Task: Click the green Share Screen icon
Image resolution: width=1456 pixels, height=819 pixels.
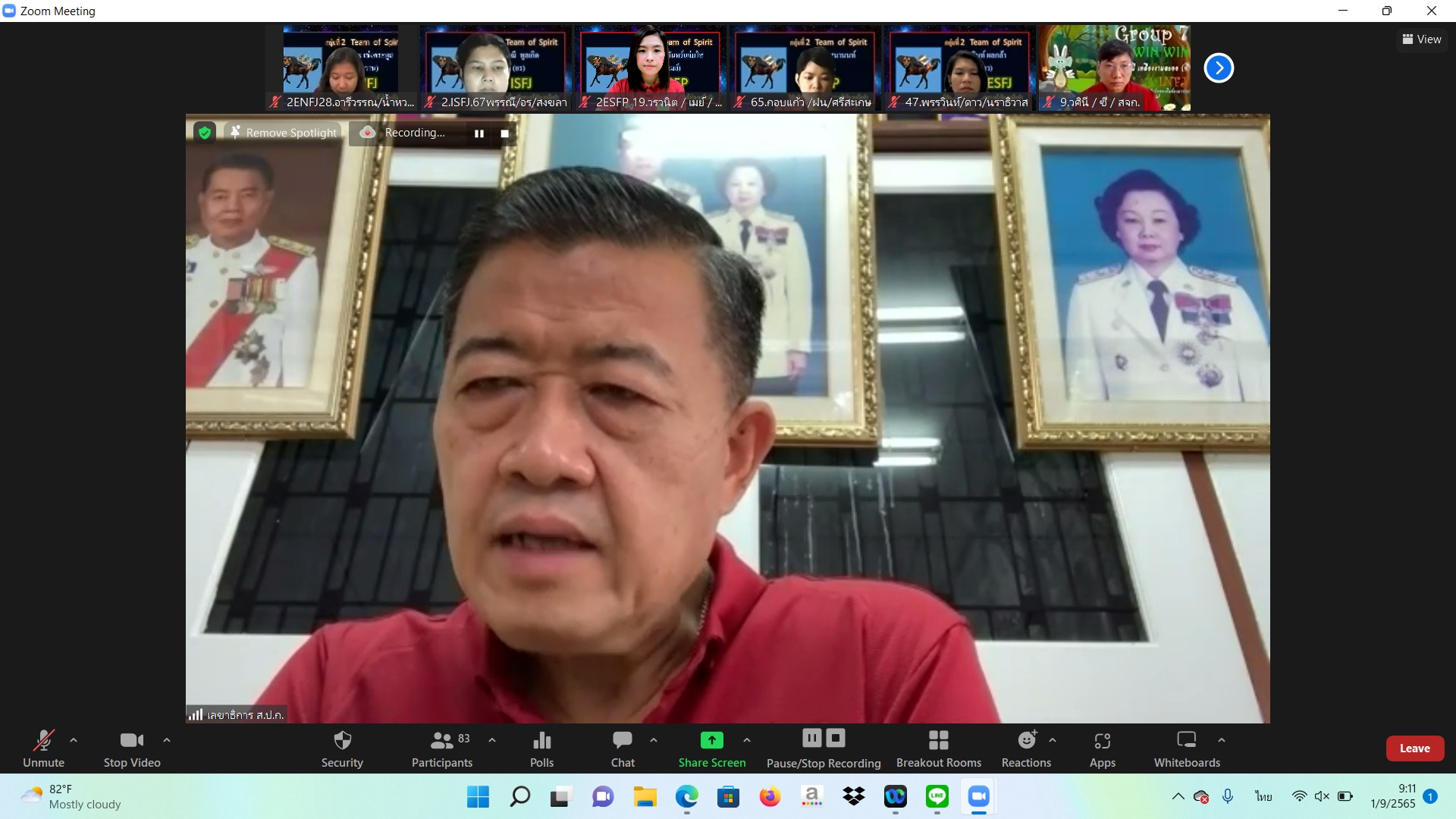Action: coord(711,740)
